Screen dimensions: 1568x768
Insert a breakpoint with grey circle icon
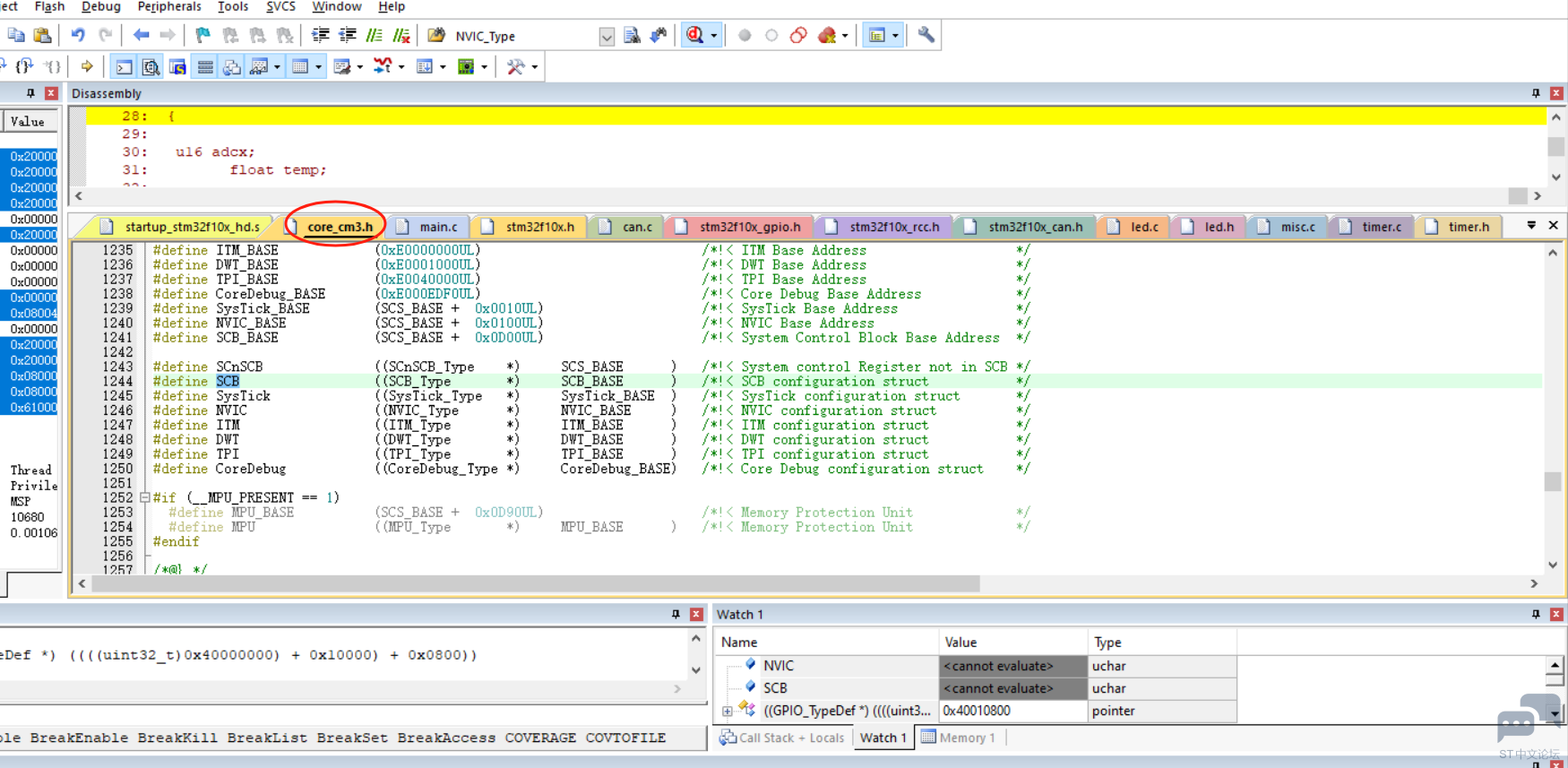pyautogui.click(x=745, y=36)
